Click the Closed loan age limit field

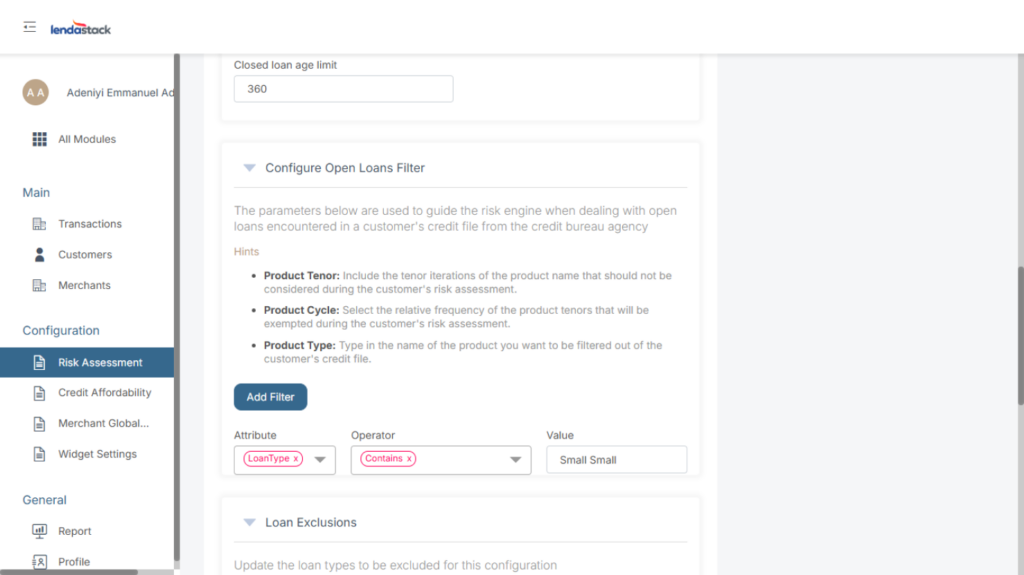tap(343, 89)
